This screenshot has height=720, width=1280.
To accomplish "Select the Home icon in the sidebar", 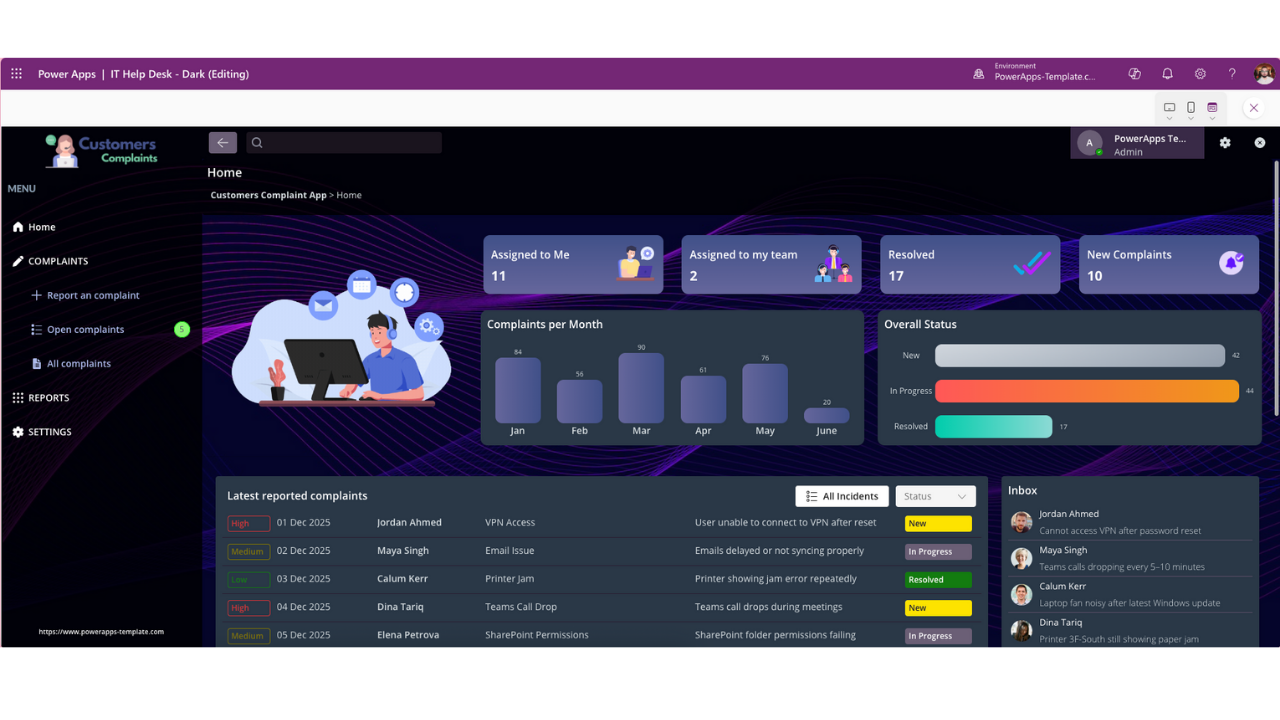I will click(x=17, y=227).
